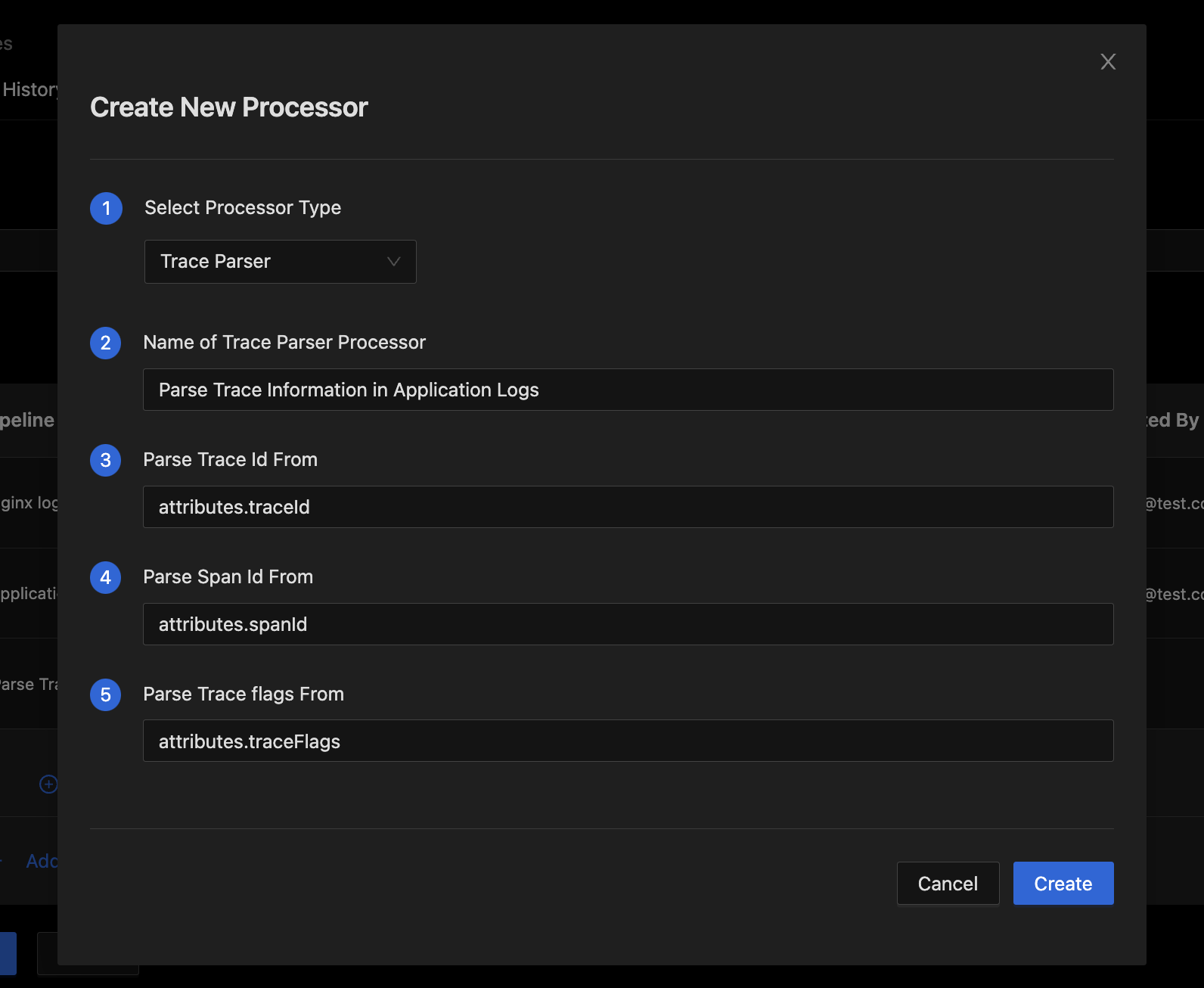This screenshot has height=988, width=1204.
Task: Click the Parse Trace Id From field
Action: click(x=628, y=507)
